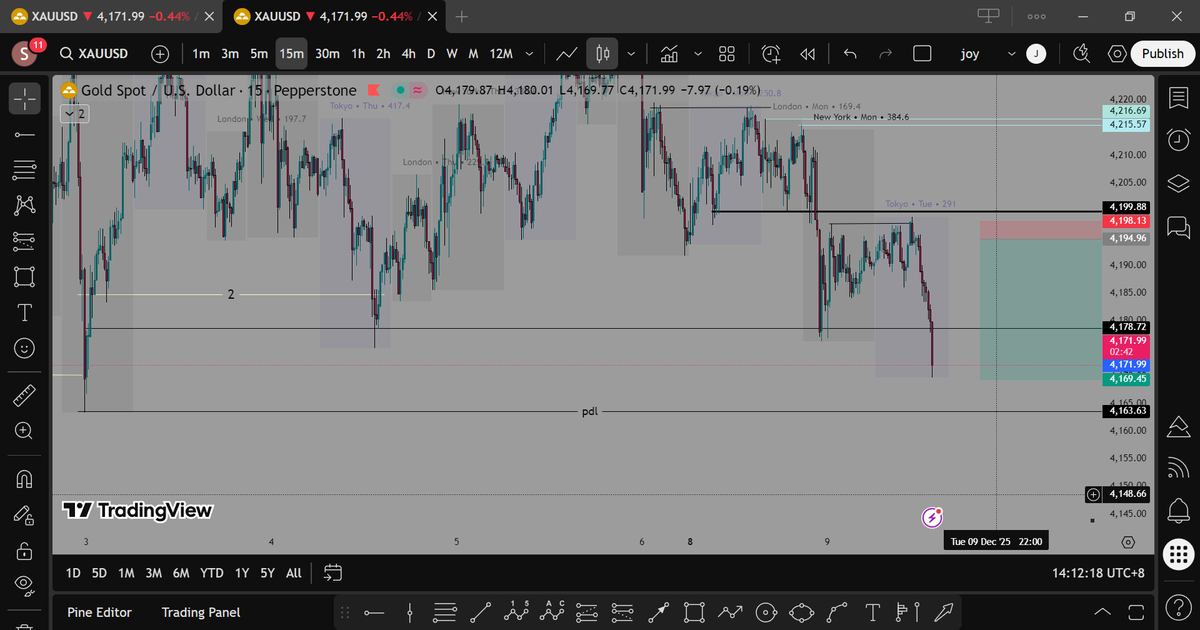Viewport: 1200px width, 630px height.
Task: Select vertical line in favorites drawing toolbar
Action: point(411,611)
